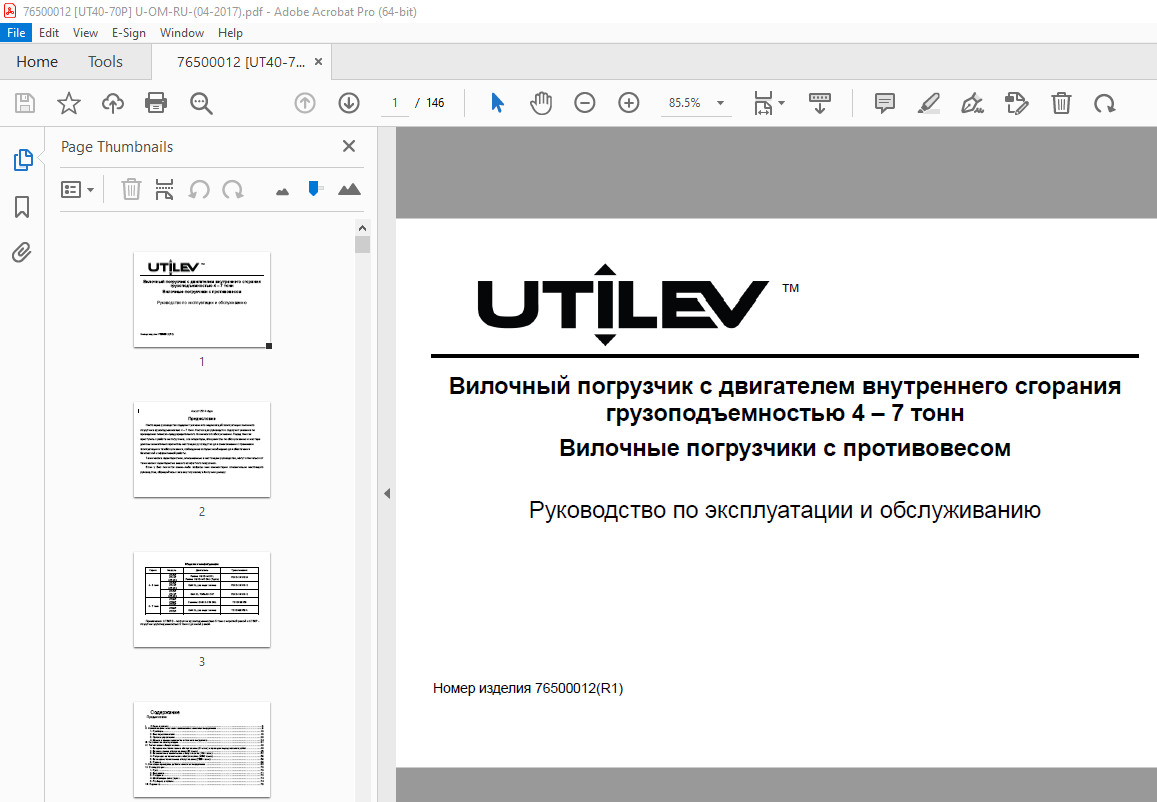Click the fit page width icon
Screen dimensions: 1157x802
[763, 103]
